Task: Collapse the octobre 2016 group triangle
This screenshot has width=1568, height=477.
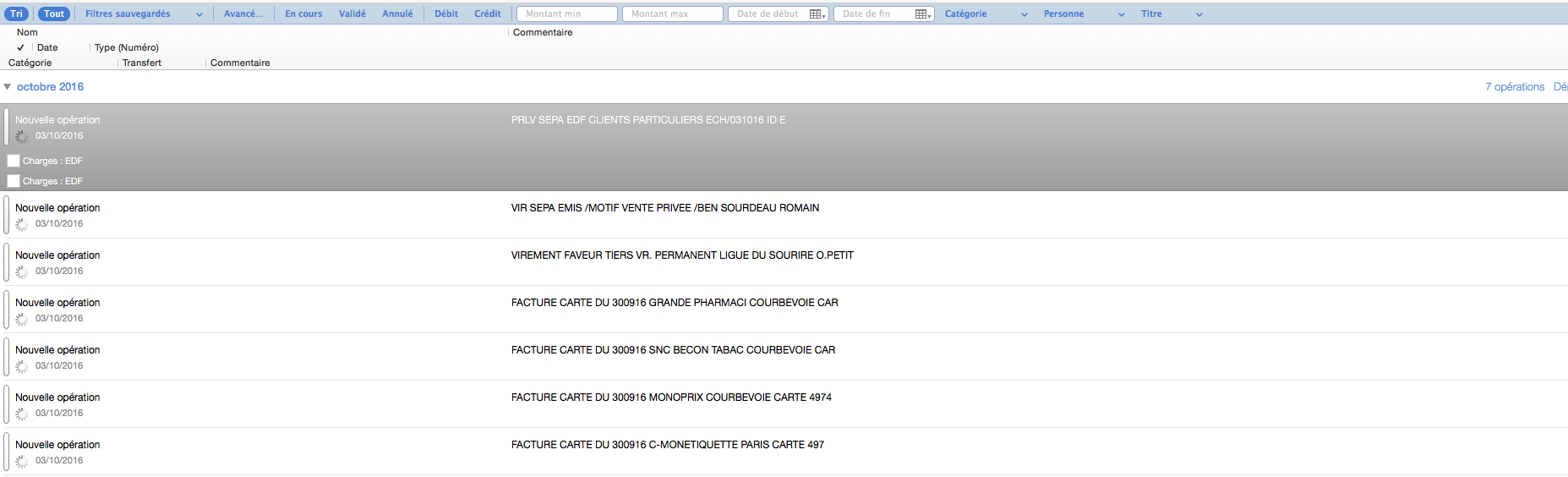Action: 8,86
